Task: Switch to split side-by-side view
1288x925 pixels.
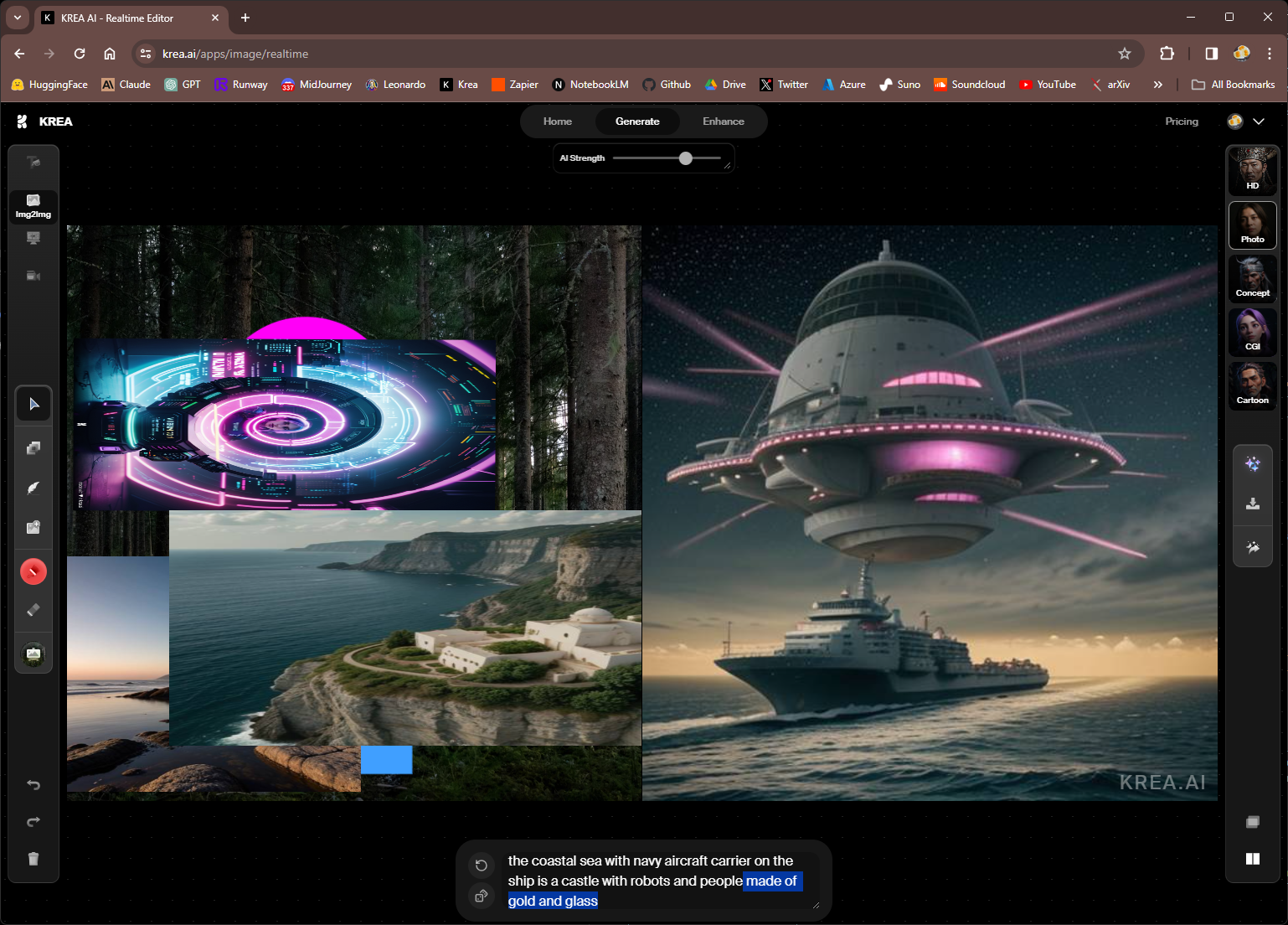Action: [1253, 859]
